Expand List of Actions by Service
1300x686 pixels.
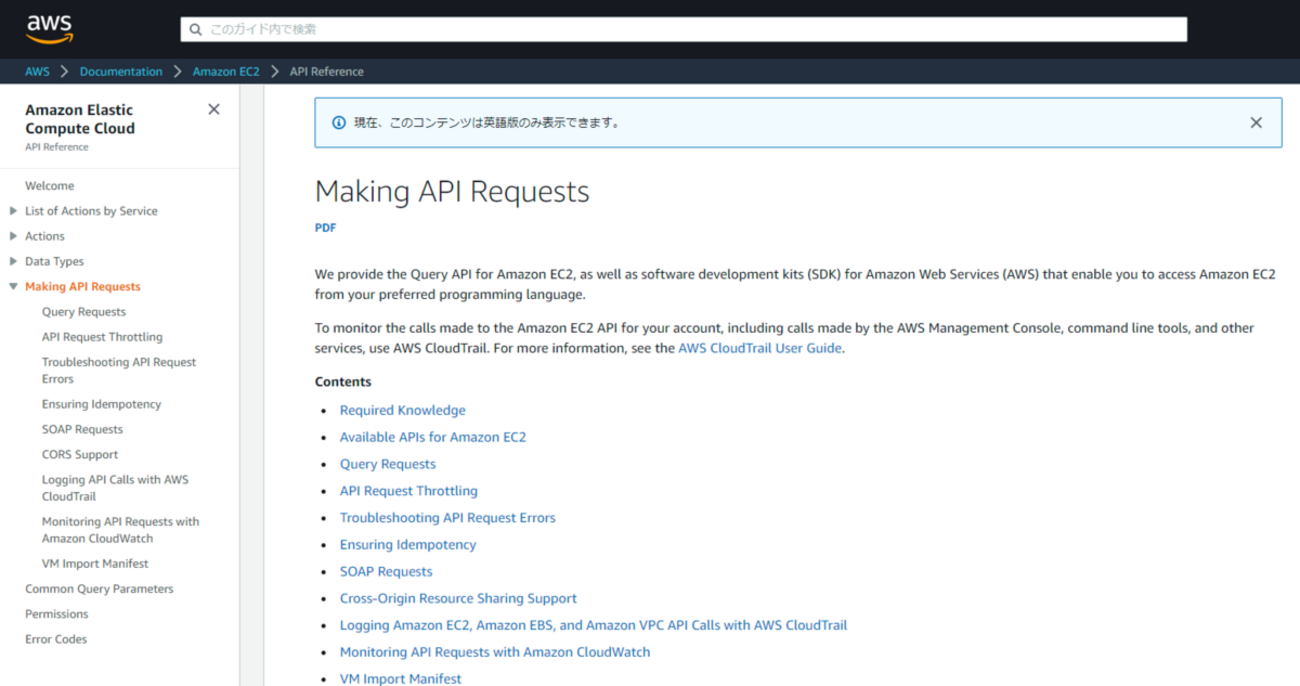click(13, 211)
